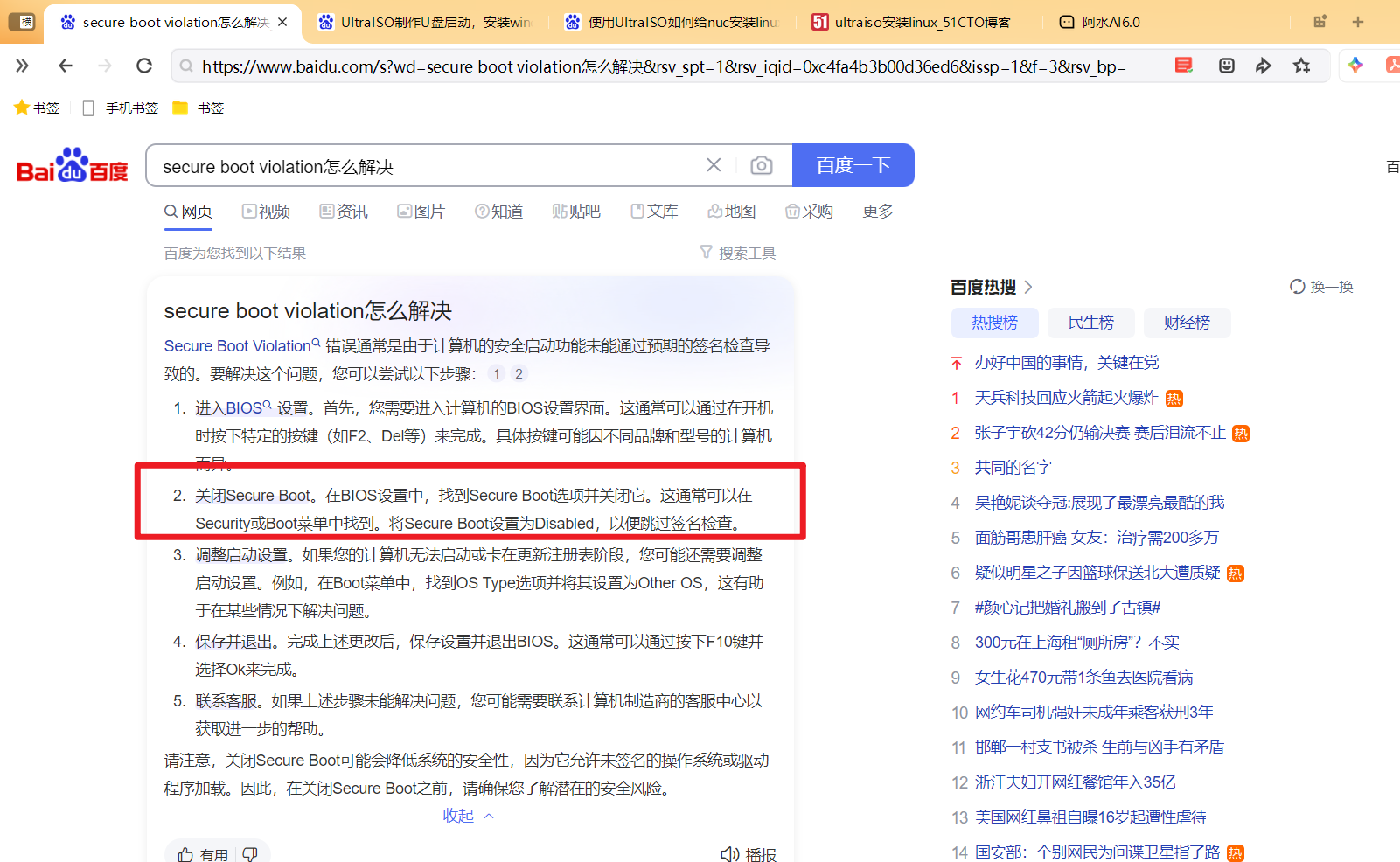Open hot search 国安部：个别网民为间谍卫星指了路

pyautogui.click(x=1097, y=852)
